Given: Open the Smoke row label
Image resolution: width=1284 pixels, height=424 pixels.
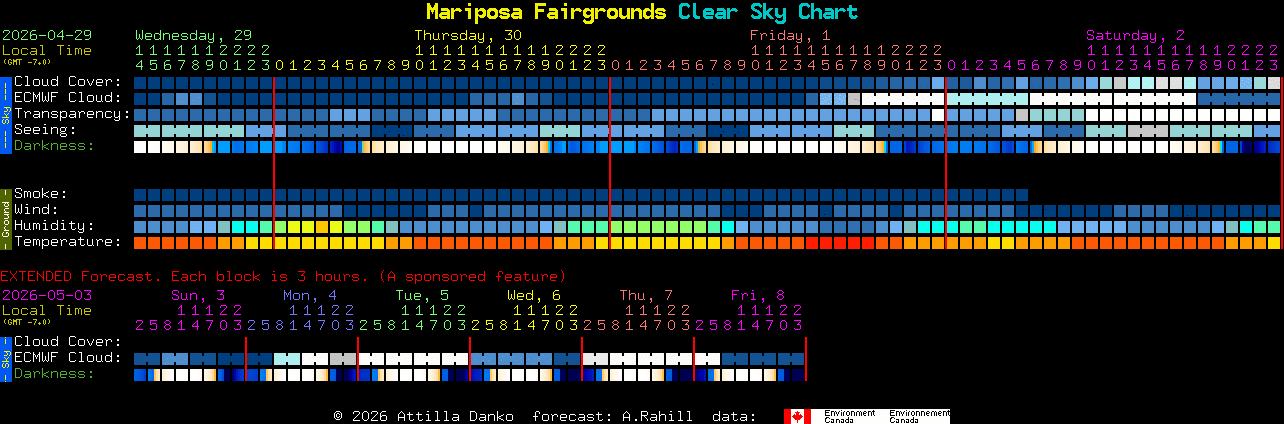Looking at the screenshot, I should point(40,194).
